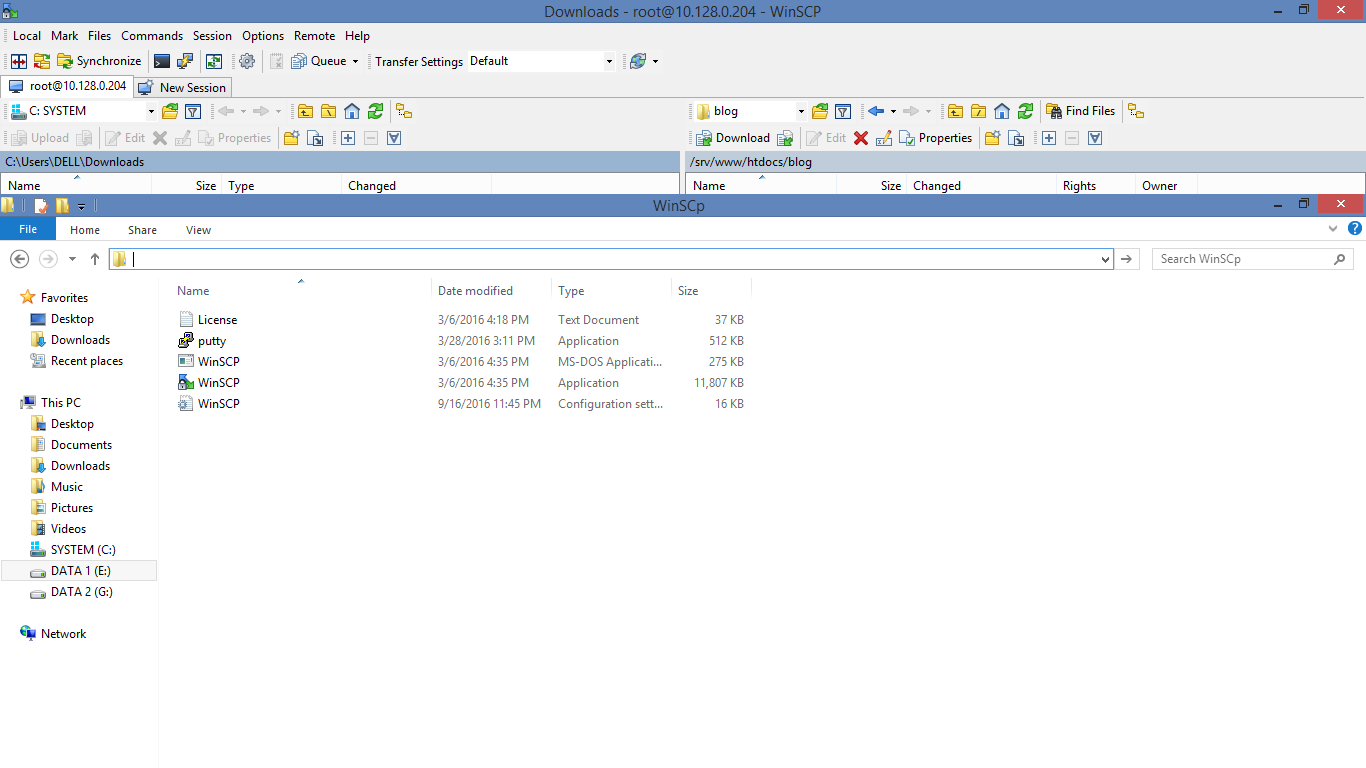Go to remote home directory icon
Viewport: 1366px width, 768px height.
click(1002, 111)
